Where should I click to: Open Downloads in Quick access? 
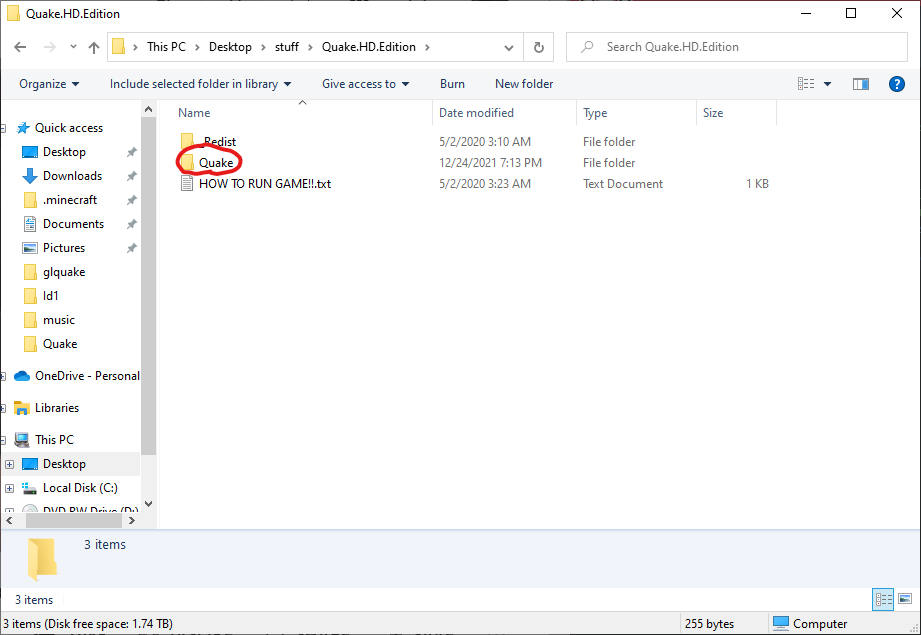point(72,176)
